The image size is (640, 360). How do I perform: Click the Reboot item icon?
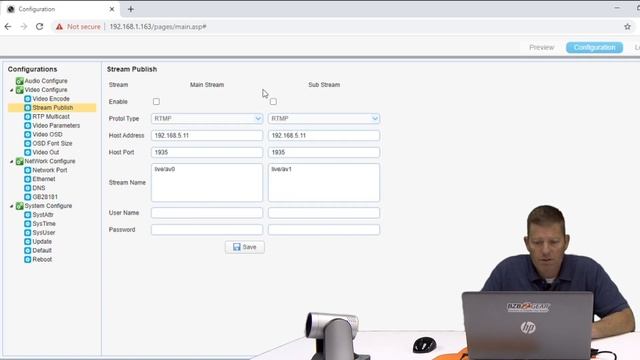pyautogui.click(x=27, y=260)
